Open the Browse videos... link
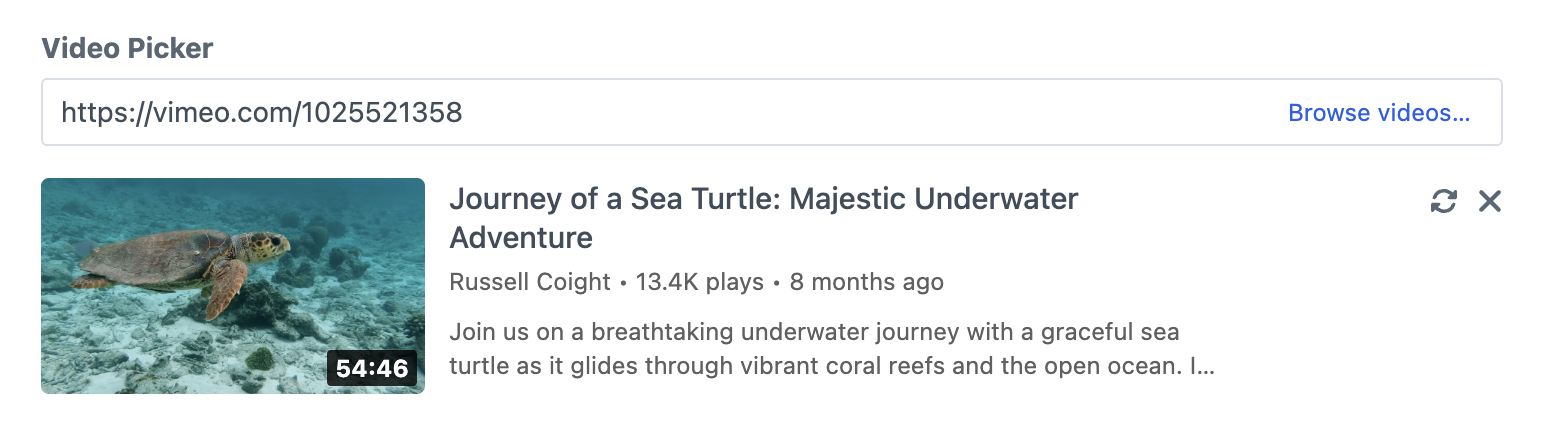The image size is (1545, 435). 1378,113
